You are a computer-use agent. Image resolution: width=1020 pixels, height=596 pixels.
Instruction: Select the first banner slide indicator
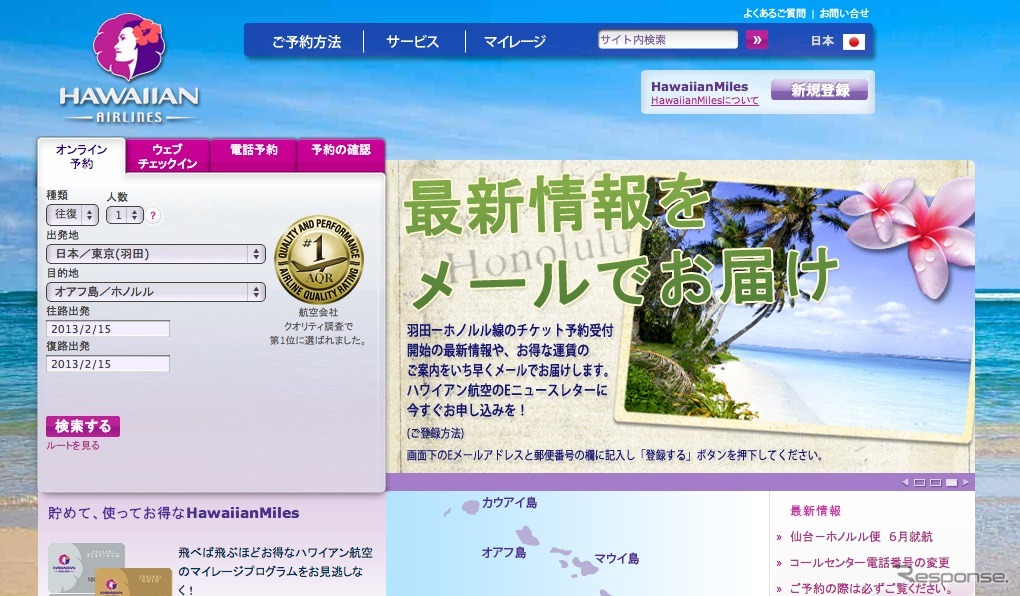click(919, 482)
